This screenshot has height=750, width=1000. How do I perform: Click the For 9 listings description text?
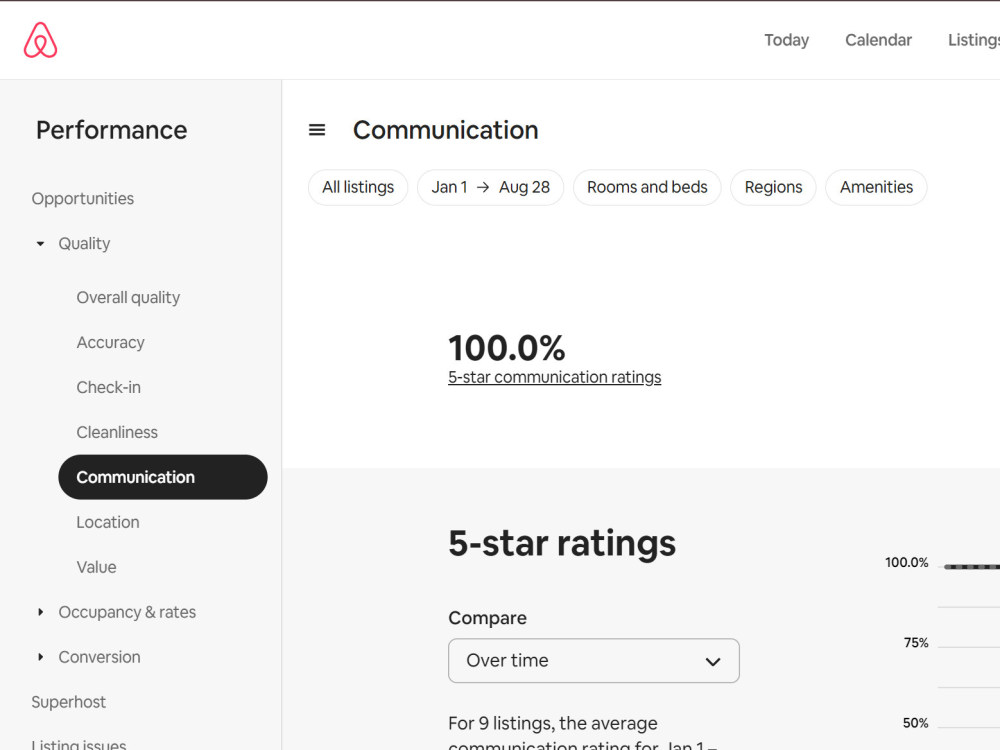tap(584, 733)
